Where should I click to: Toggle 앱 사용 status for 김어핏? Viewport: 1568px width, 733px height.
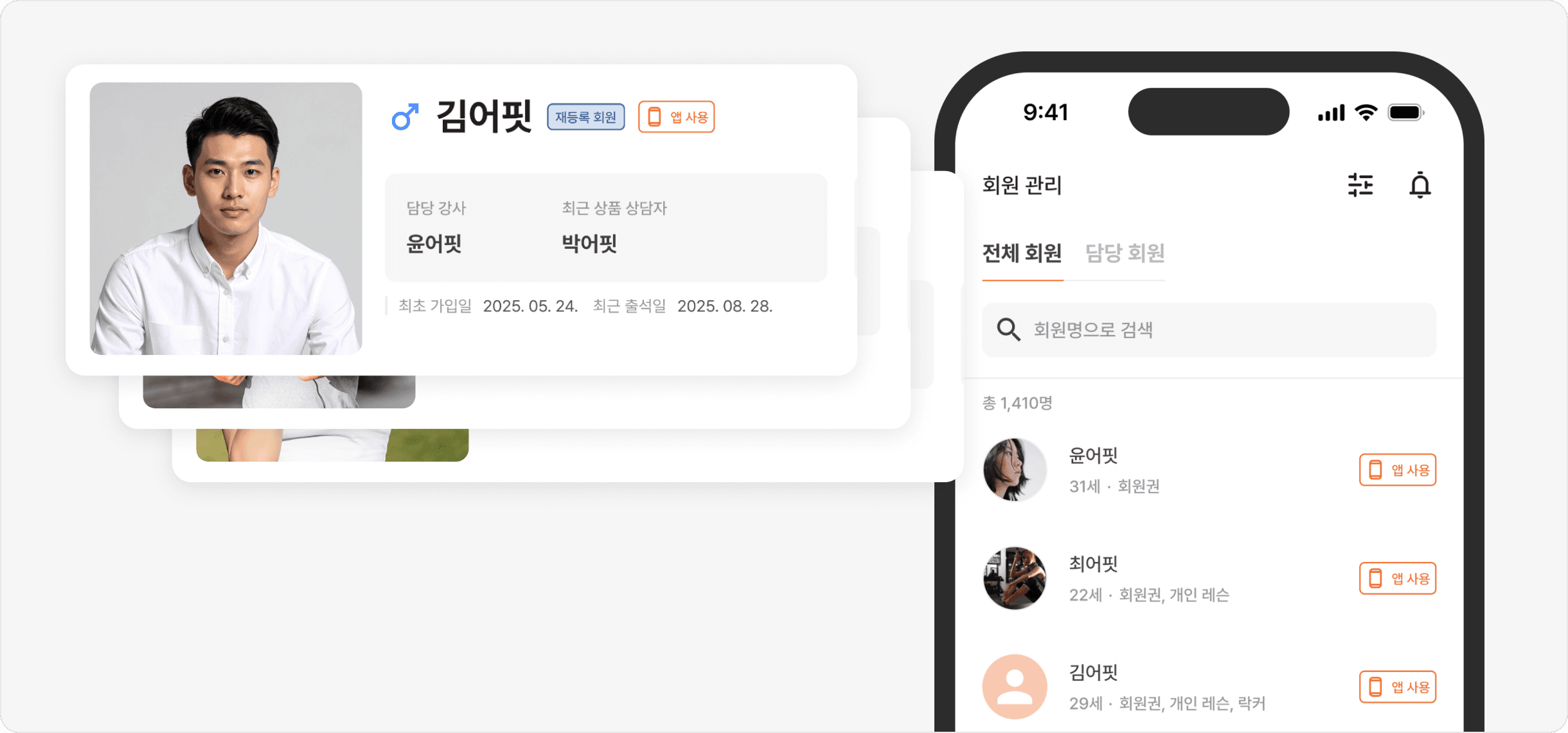1398,687
